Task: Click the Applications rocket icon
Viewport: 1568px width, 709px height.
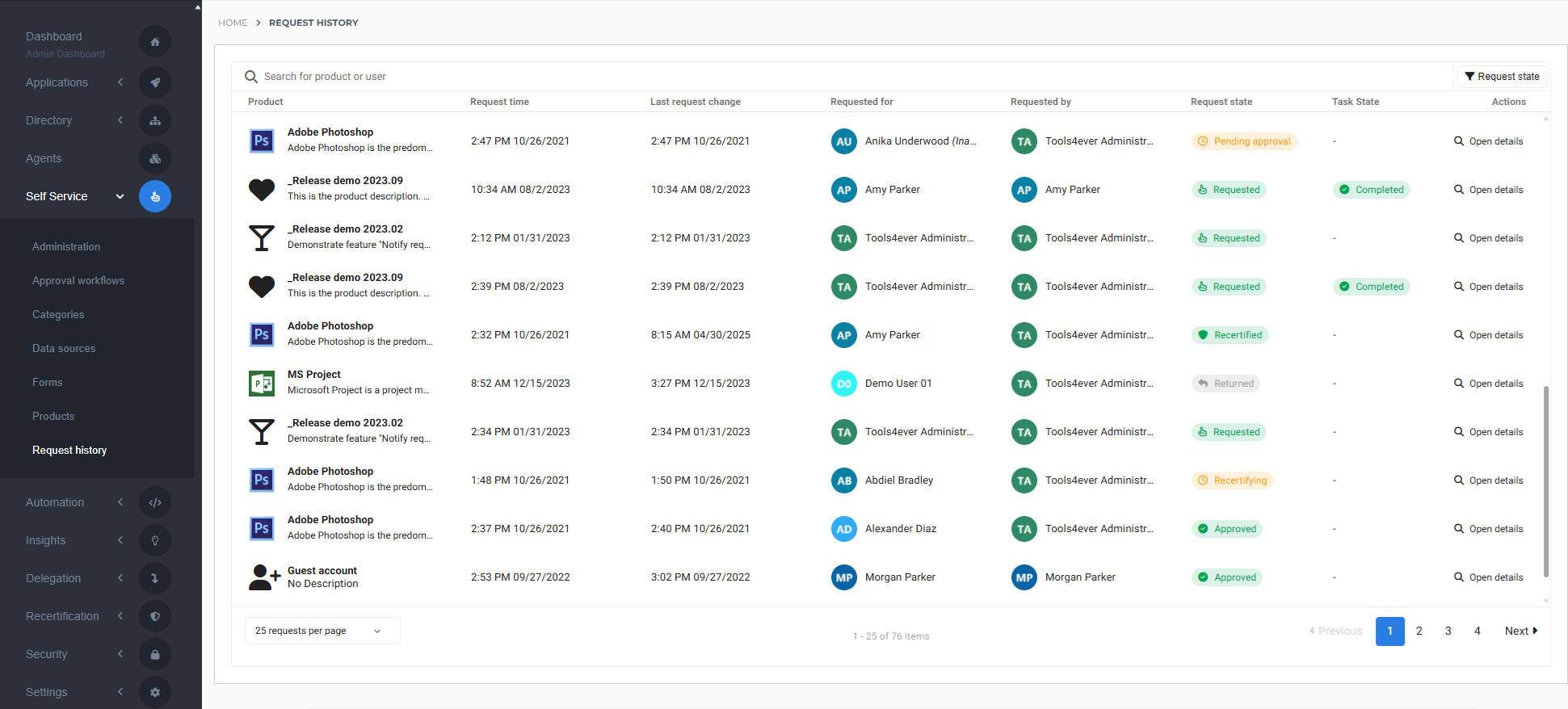Action: (x=154, y=82)
